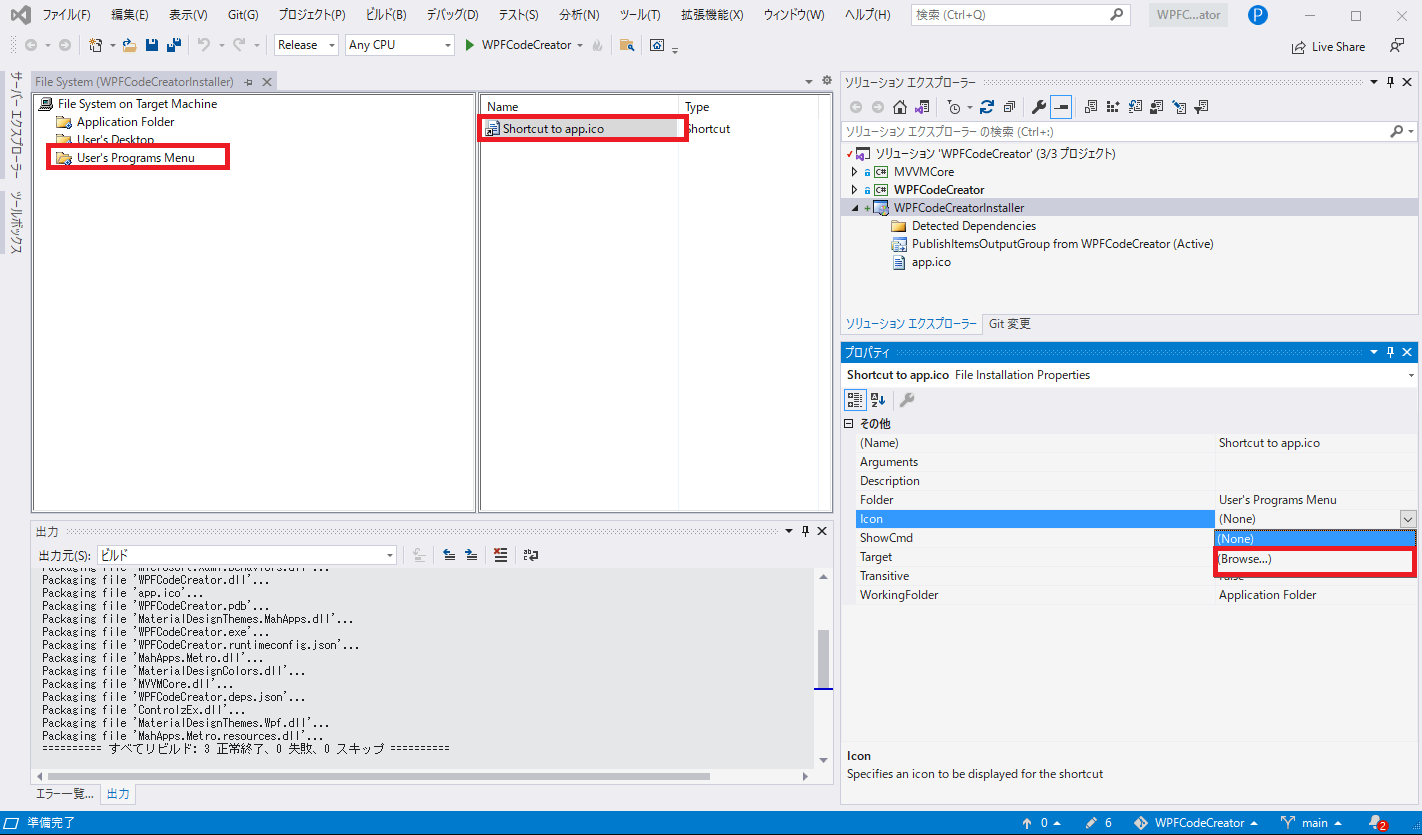
Task: Open the ファイル(F) menu
Action: pyautogui.click(x=66, y=15)
